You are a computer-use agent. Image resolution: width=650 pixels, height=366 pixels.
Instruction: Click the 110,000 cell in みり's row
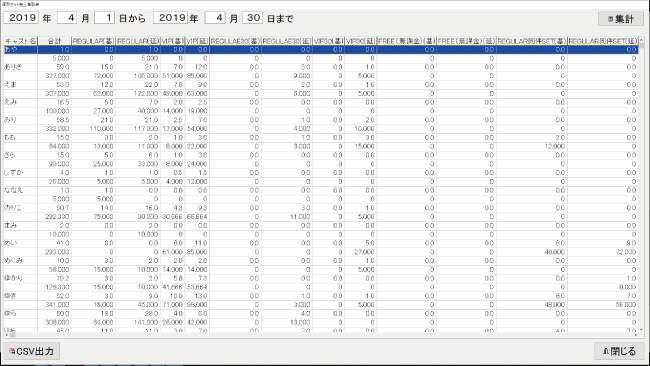[x=93, y=128]
